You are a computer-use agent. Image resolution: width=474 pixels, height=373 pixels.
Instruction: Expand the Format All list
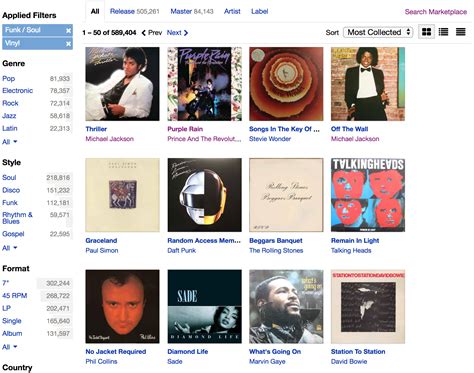(x=9, y=347)
